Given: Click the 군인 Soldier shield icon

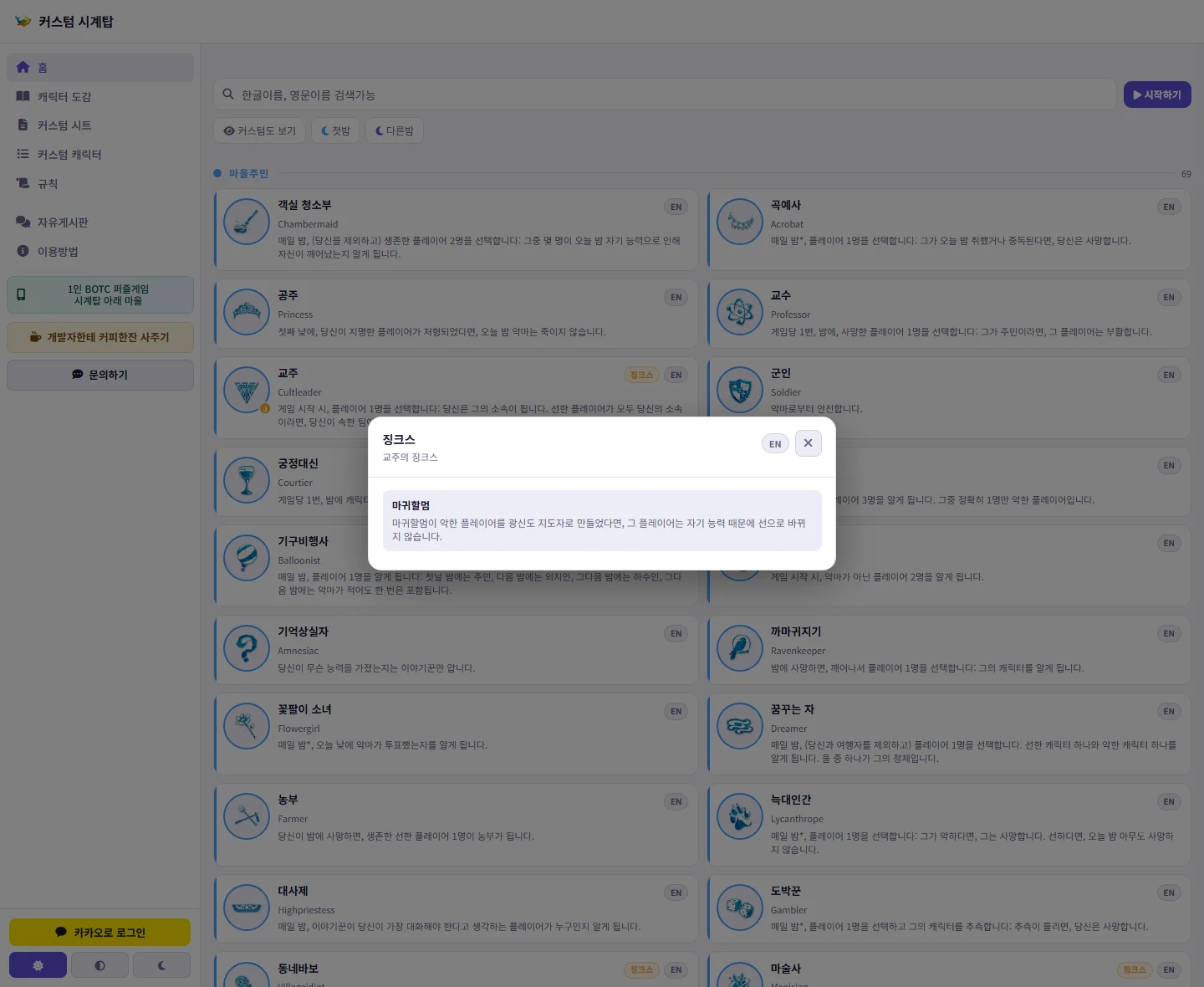Looking at the screenshot, I should [x=740, y=390].
